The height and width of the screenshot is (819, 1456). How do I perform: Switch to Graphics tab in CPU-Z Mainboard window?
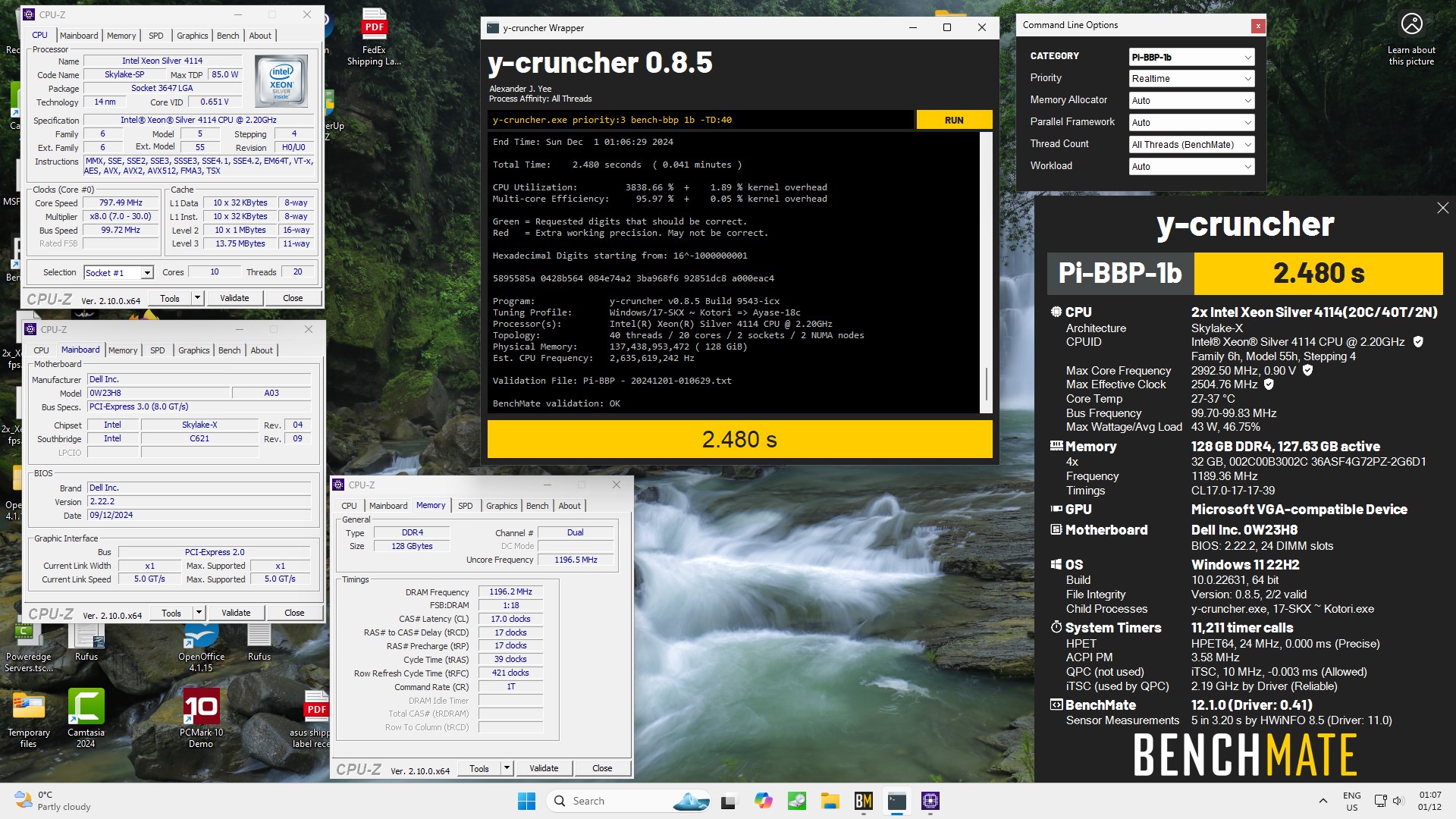click(x=193, y=350)
